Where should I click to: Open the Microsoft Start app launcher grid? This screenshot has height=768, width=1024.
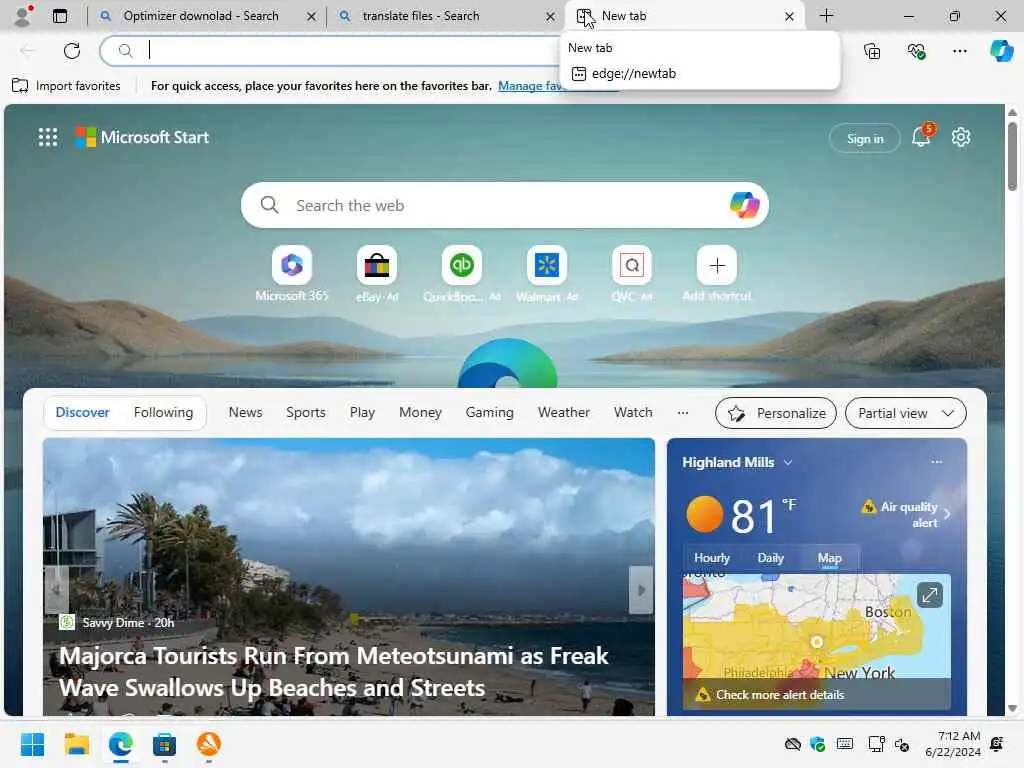click(48, 137)
